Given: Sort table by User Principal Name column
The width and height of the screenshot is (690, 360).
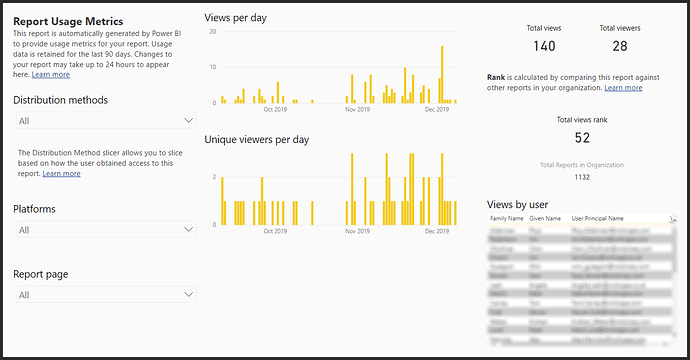Looking at the screenshot, I should pos(597,218).
